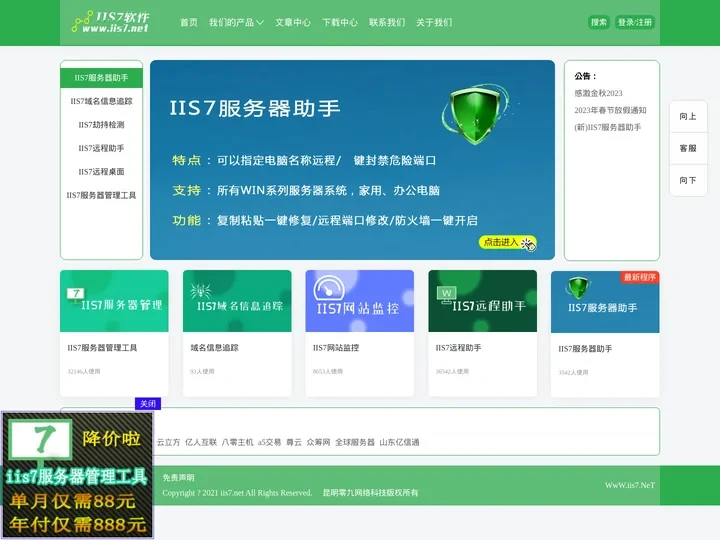Click the 7 sign icon on 服务器管理 card
This screenshot has height=540, width=720.
(x=76, y=295)
